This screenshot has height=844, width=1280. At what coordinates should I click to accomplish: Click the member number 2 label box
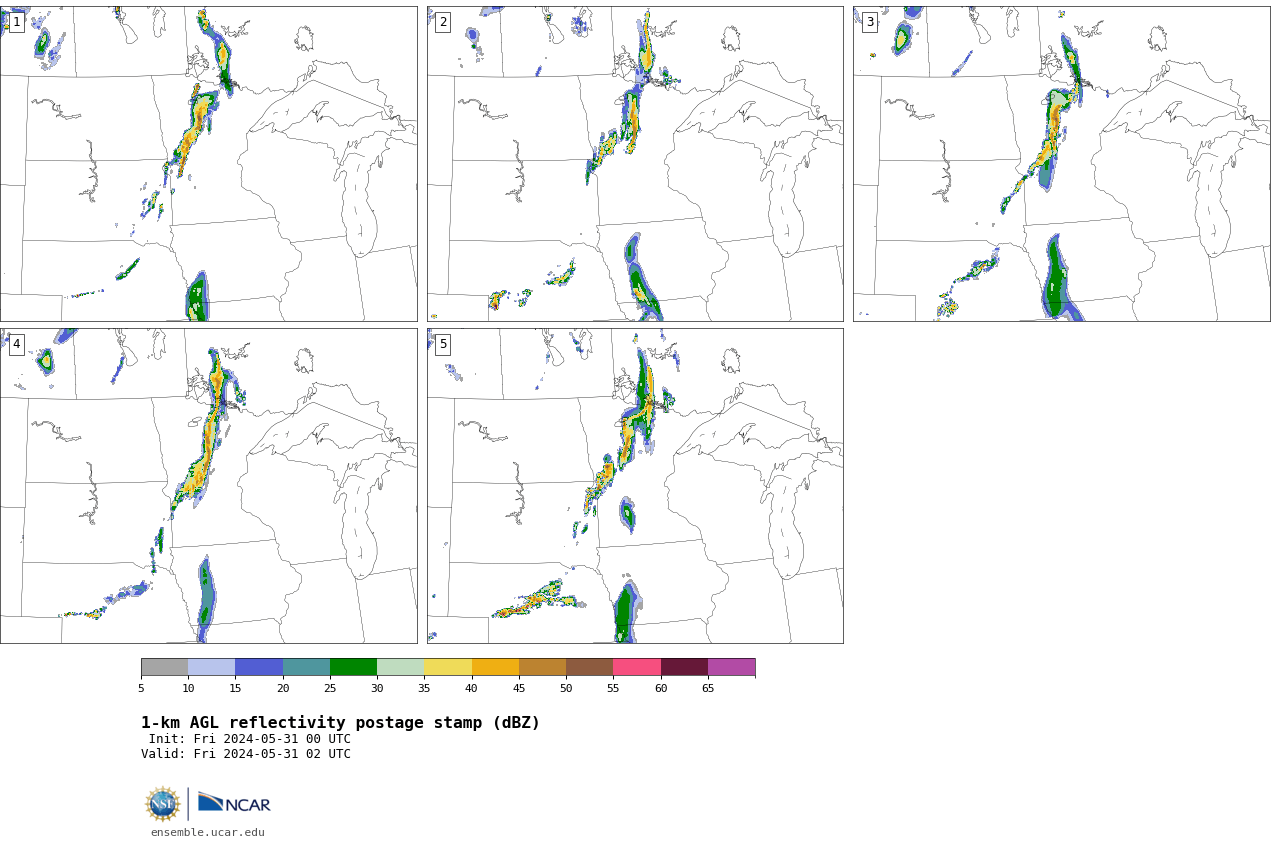pos(443,22)
